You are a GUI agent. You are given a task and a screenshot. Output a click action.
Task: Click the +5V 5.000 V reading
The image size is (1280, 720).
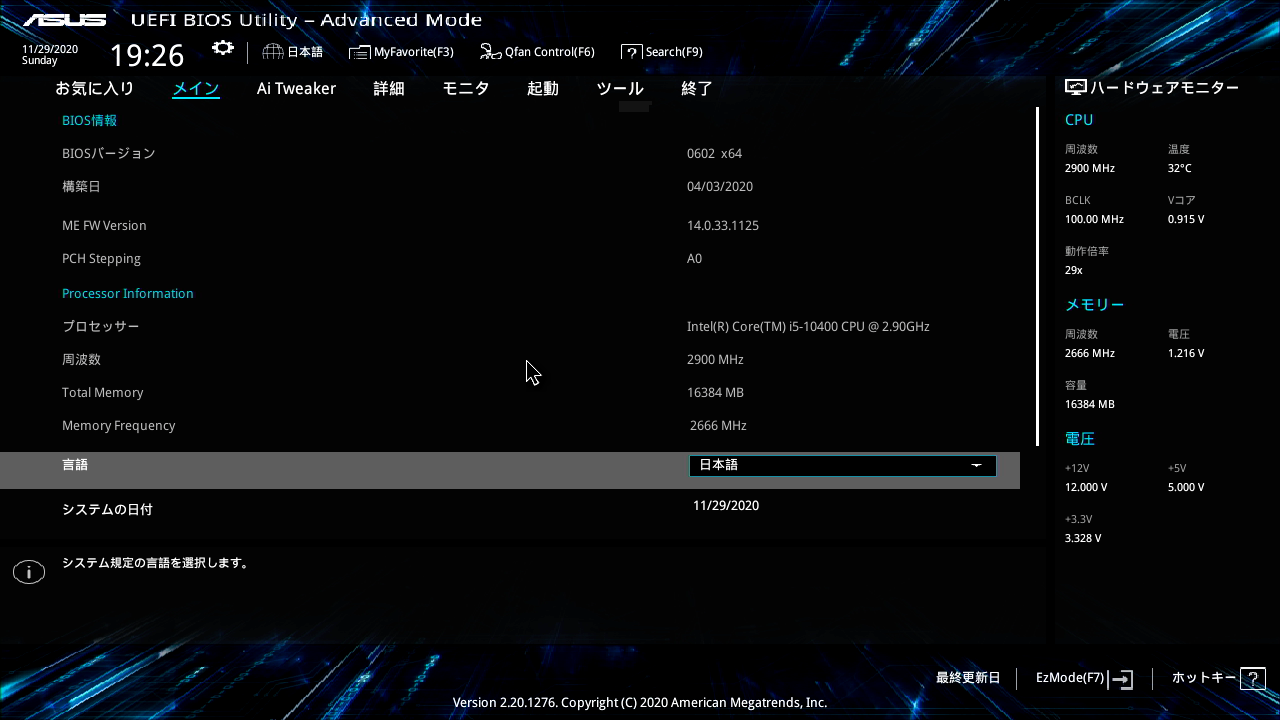(x=1186, y=487)
